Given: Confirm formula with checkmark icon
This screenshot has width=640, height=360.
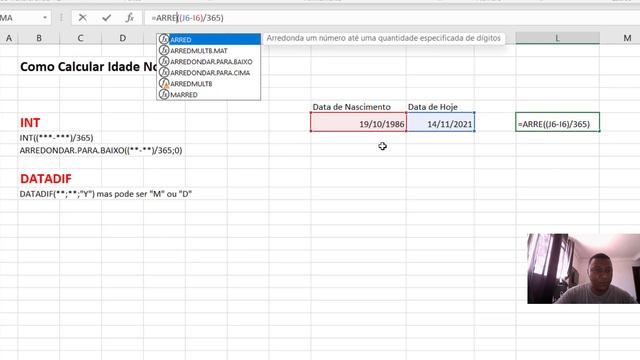Looking at the screenshot, I should coord(107,18).
